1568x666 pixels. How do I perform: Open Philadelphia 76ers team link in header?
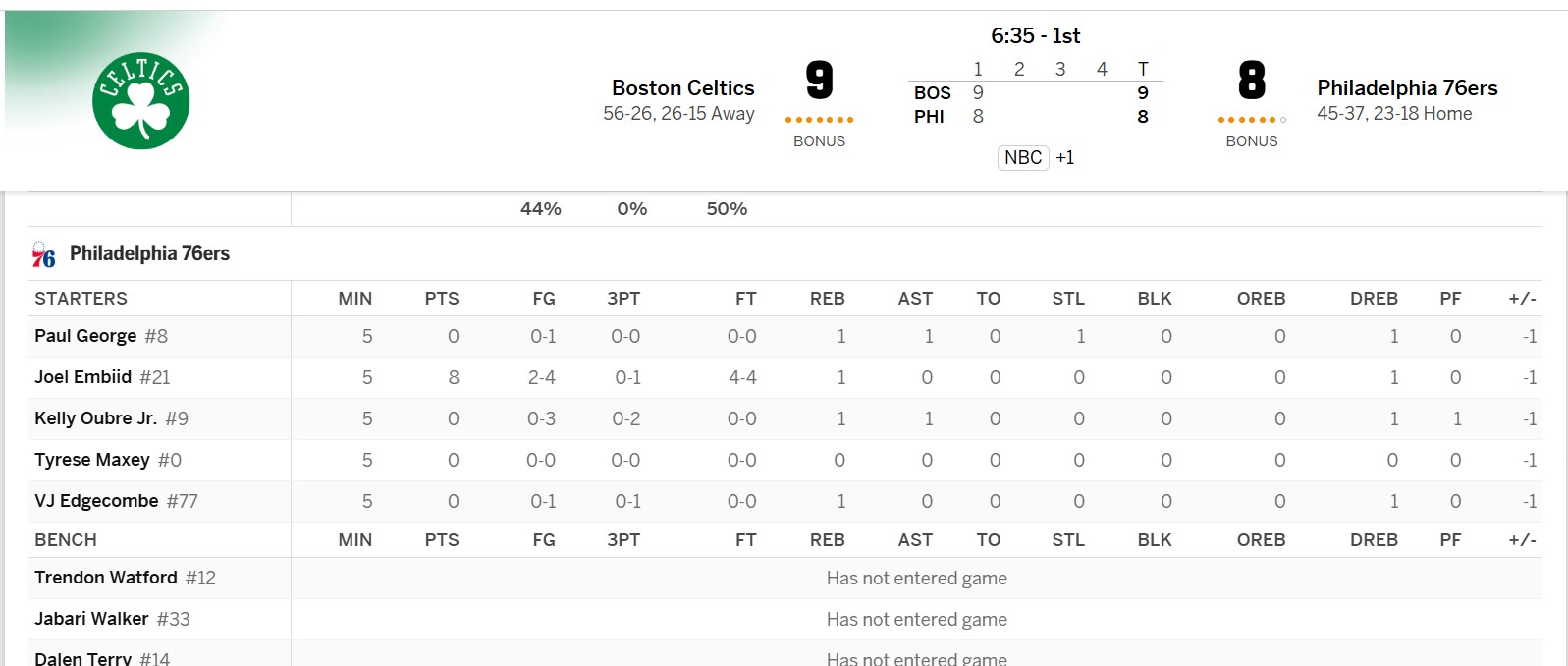pyautogui.click(x=1406, y=87)
